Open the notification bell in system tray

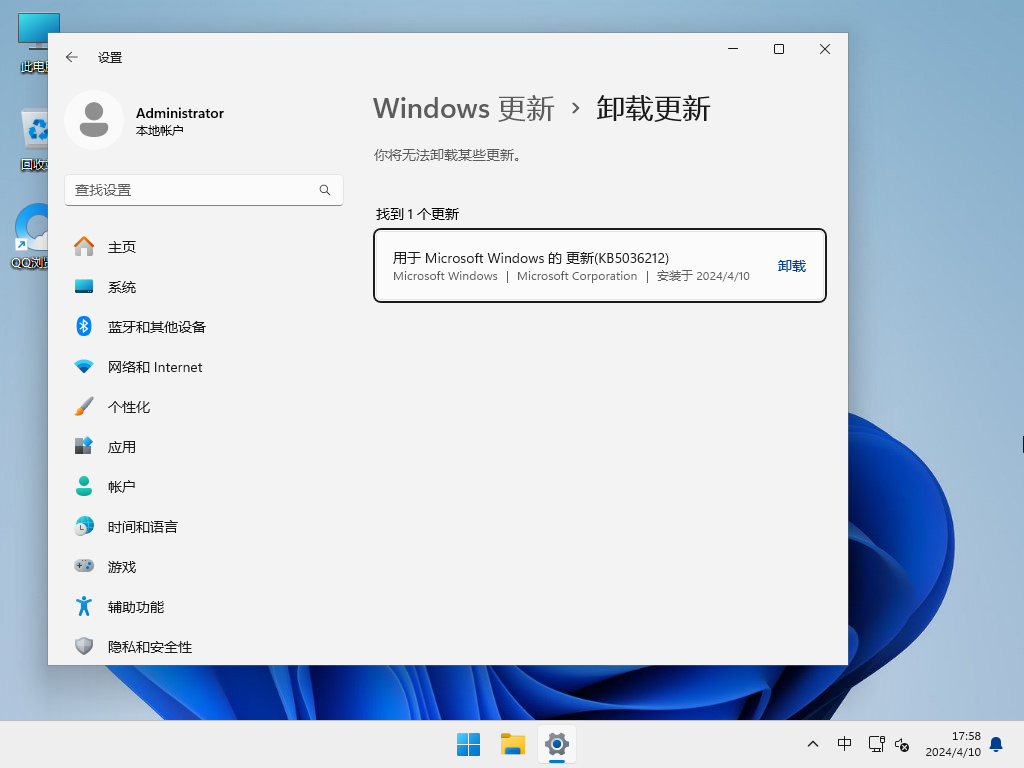click(996, 744)
